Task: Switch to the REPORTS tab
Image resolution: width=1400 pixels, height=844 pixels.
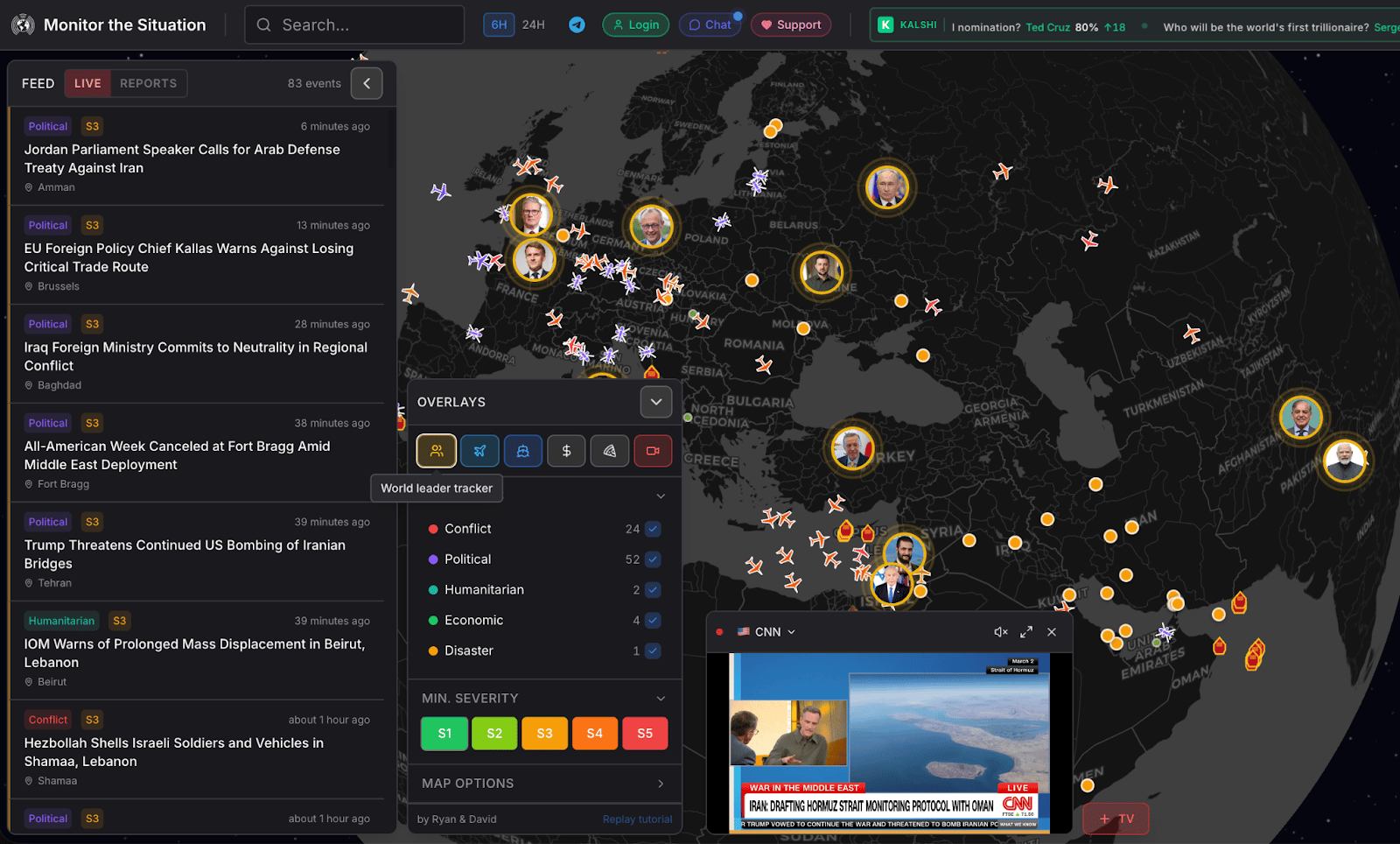Action: [149, 82]
